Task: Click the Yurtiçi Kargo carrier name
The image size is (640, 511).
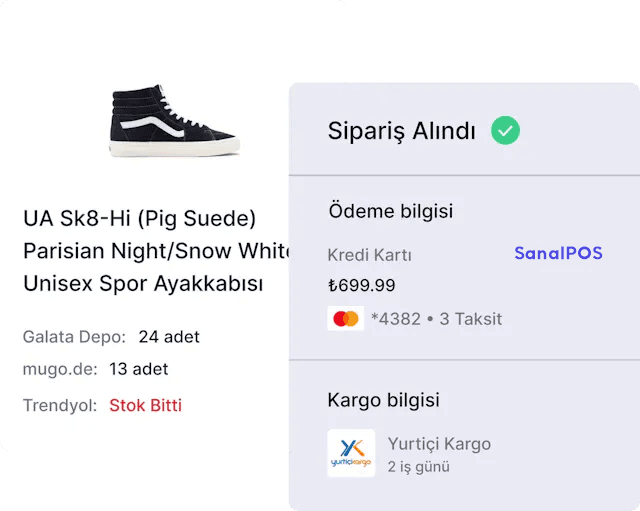Action: pos(439,443)
